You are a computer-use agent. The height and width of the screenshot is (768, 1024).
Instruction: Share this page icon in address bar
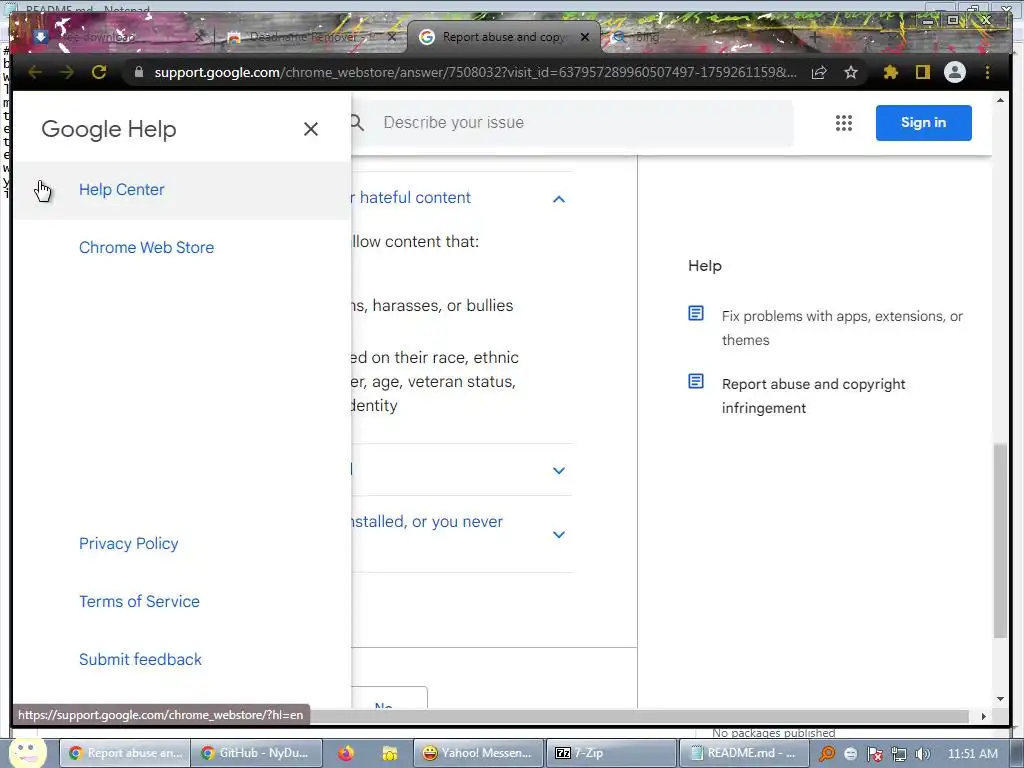click(819, 72)
